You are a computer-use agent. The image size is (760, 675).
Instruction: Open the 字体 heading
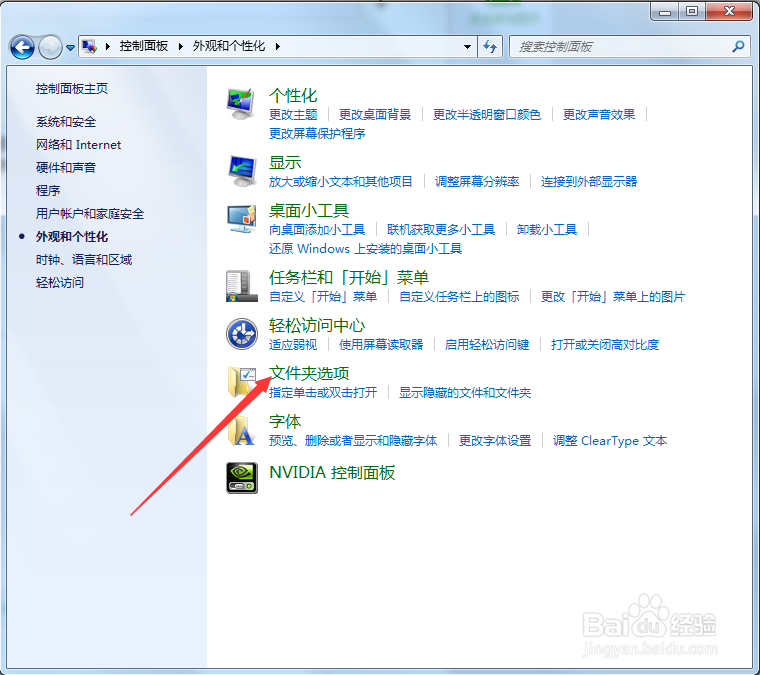point(285,421)
